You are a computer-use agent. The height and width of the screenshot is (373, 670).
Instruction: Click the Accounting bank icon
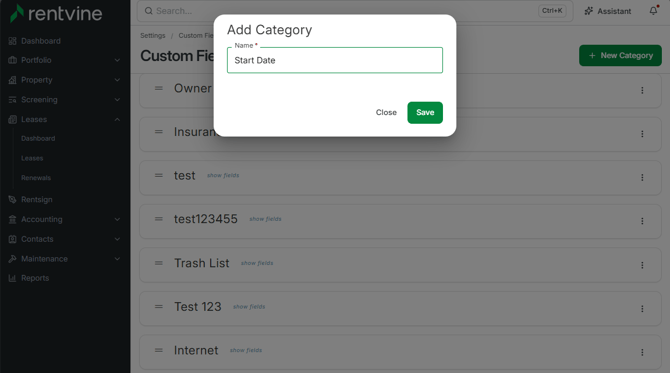coord(12,219)
